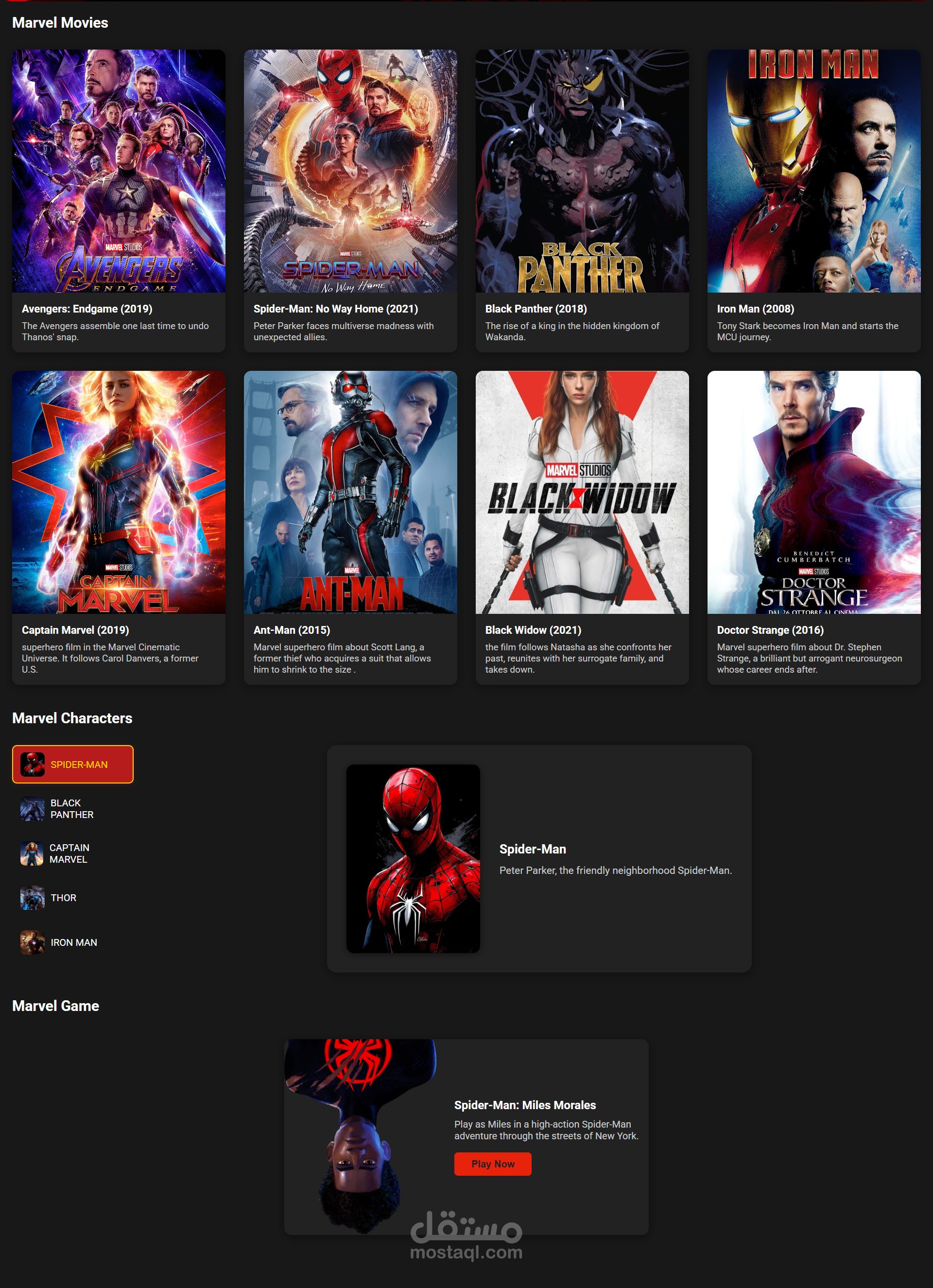Click the Marvel Characters section heading
This screenshot has height=1288, width=933.
[72, 718]
